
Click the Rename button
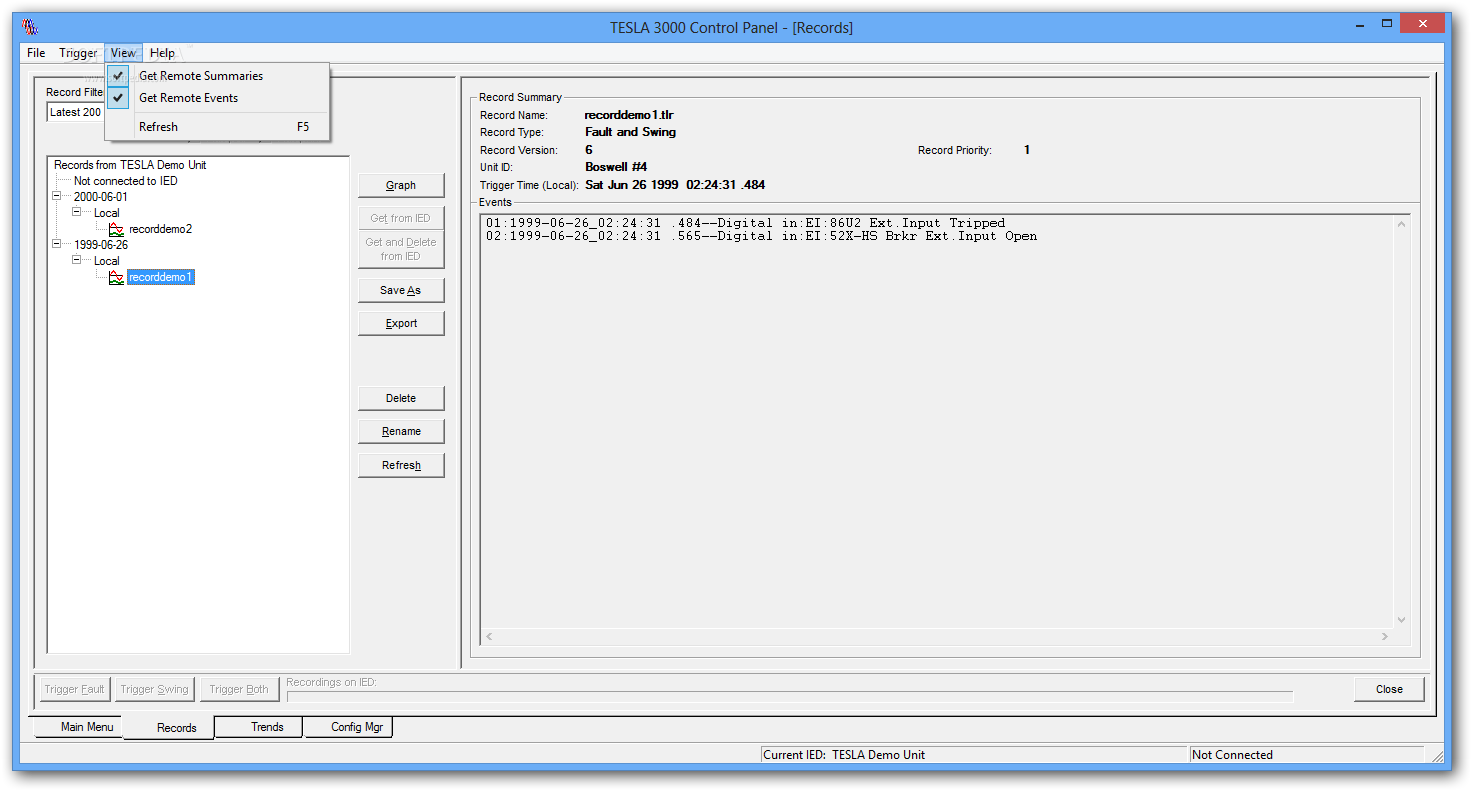point(401,431)
